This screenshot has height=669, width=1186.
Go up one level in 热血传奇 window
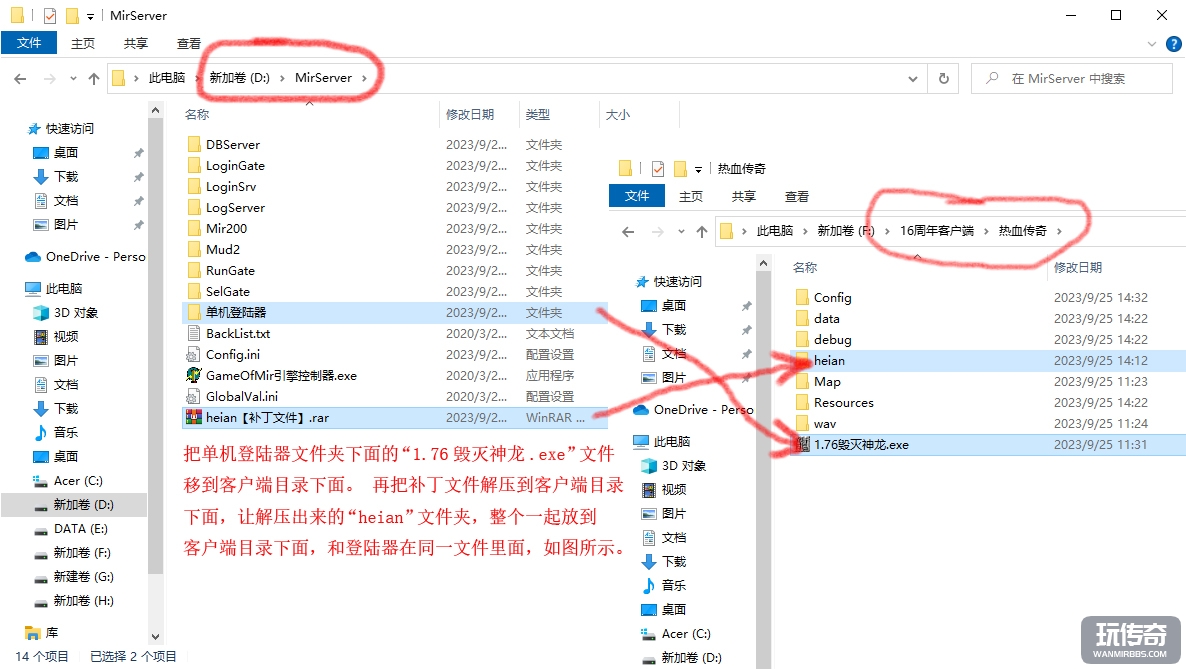coord(702,231)
